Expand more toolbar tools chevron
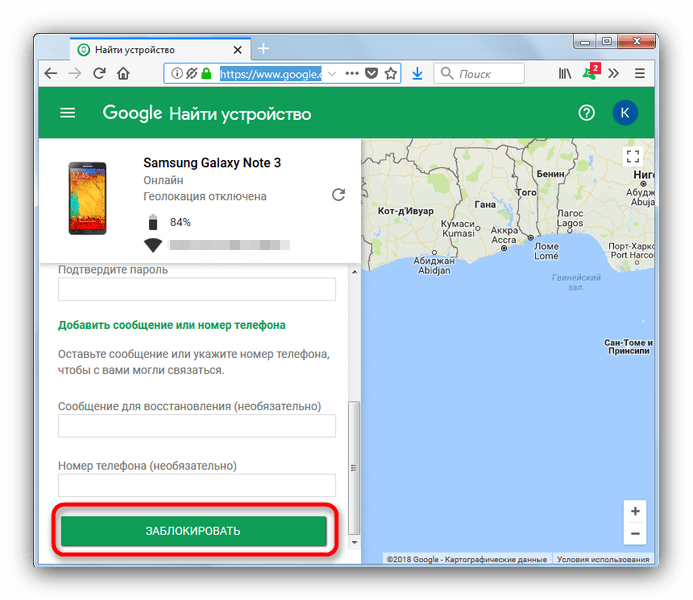Image resolution: width=693 pixels, height=600 pixels. tap(613, 73)
